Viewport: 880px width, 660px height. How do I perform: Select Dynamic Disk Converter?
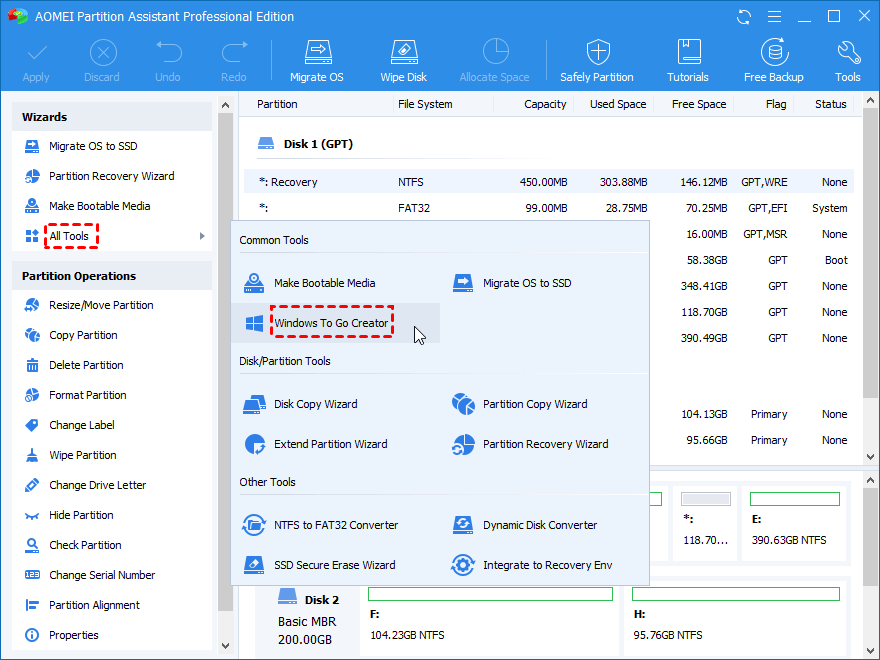tap(539, 525)
